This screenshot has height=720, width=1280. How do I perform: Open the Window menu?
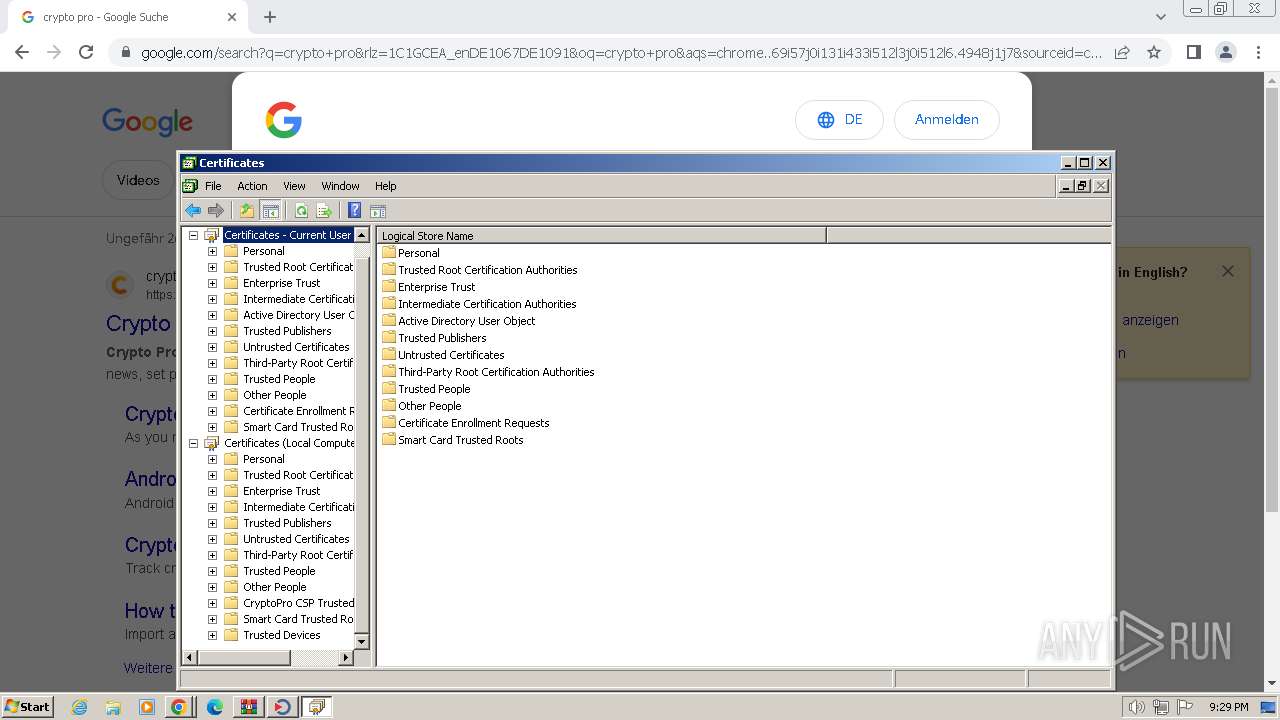(340, 186)
